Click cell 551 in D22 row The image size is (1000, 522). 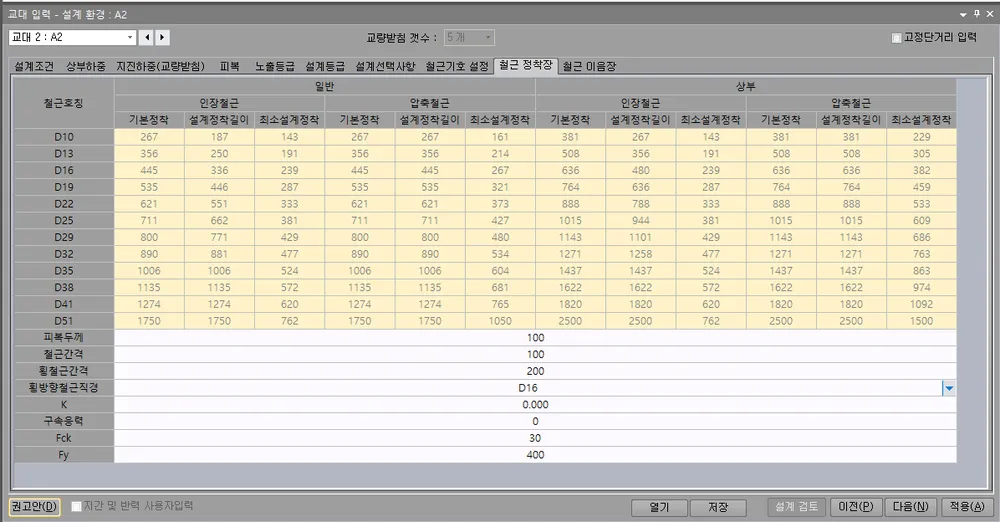tap(219, 204)
